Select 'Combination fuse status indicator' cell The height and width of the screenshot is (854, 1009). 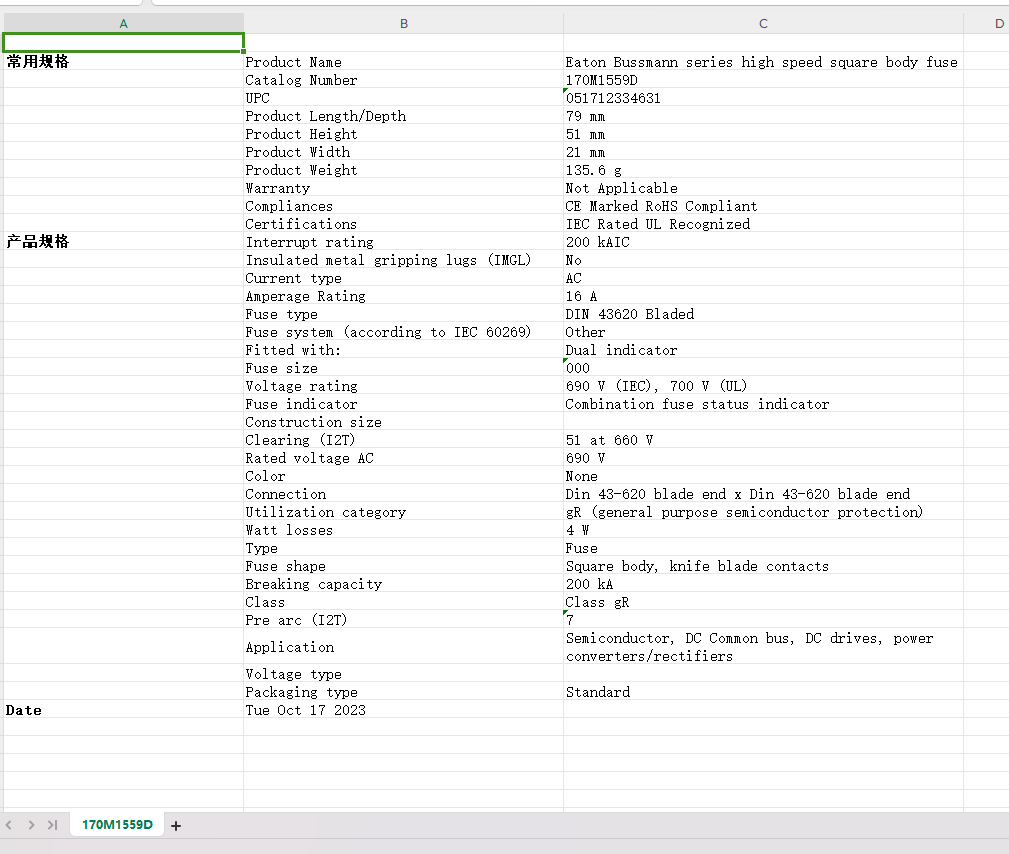763,404
